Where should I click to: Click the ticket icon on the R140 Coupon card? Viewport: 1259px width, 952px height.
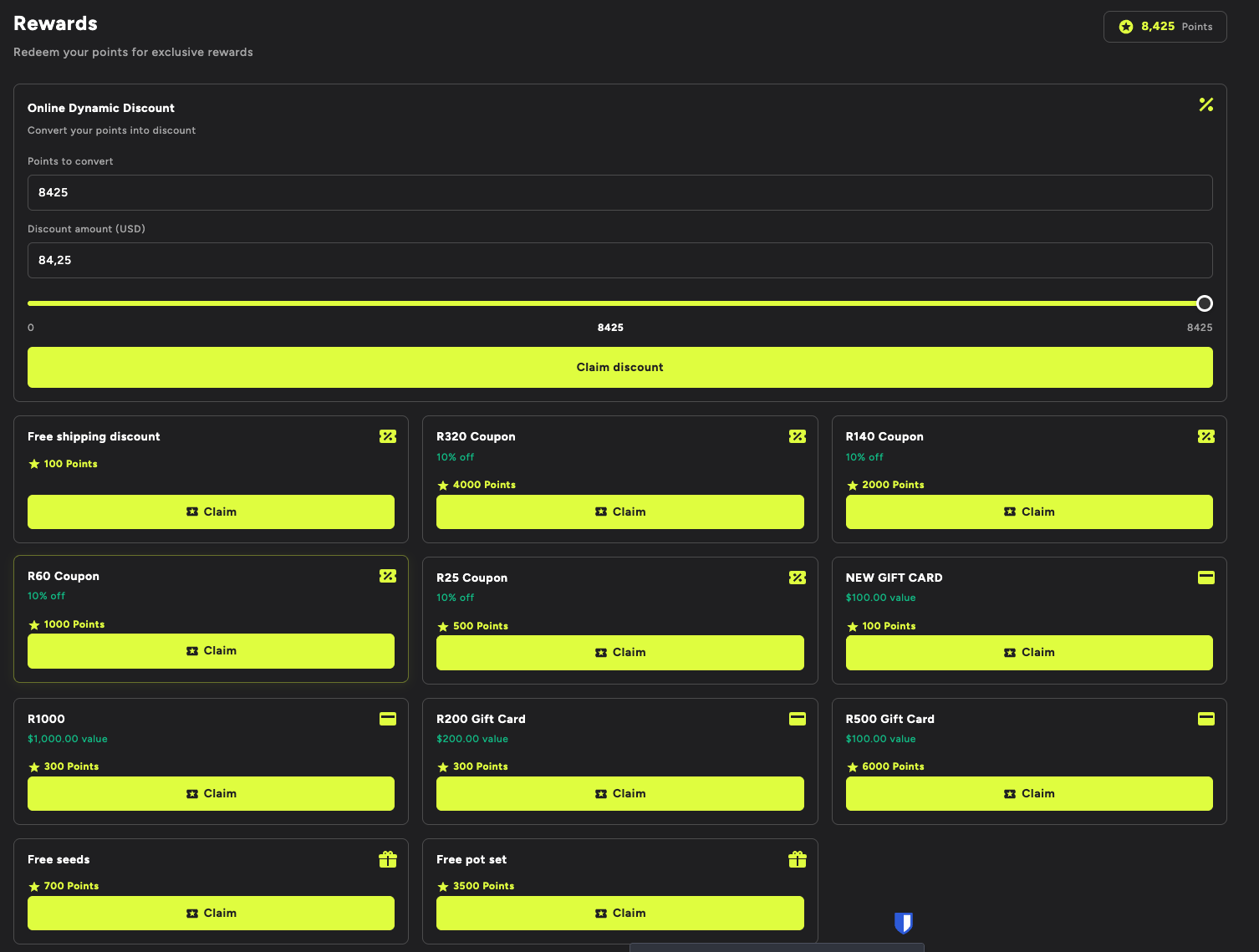1205,435
